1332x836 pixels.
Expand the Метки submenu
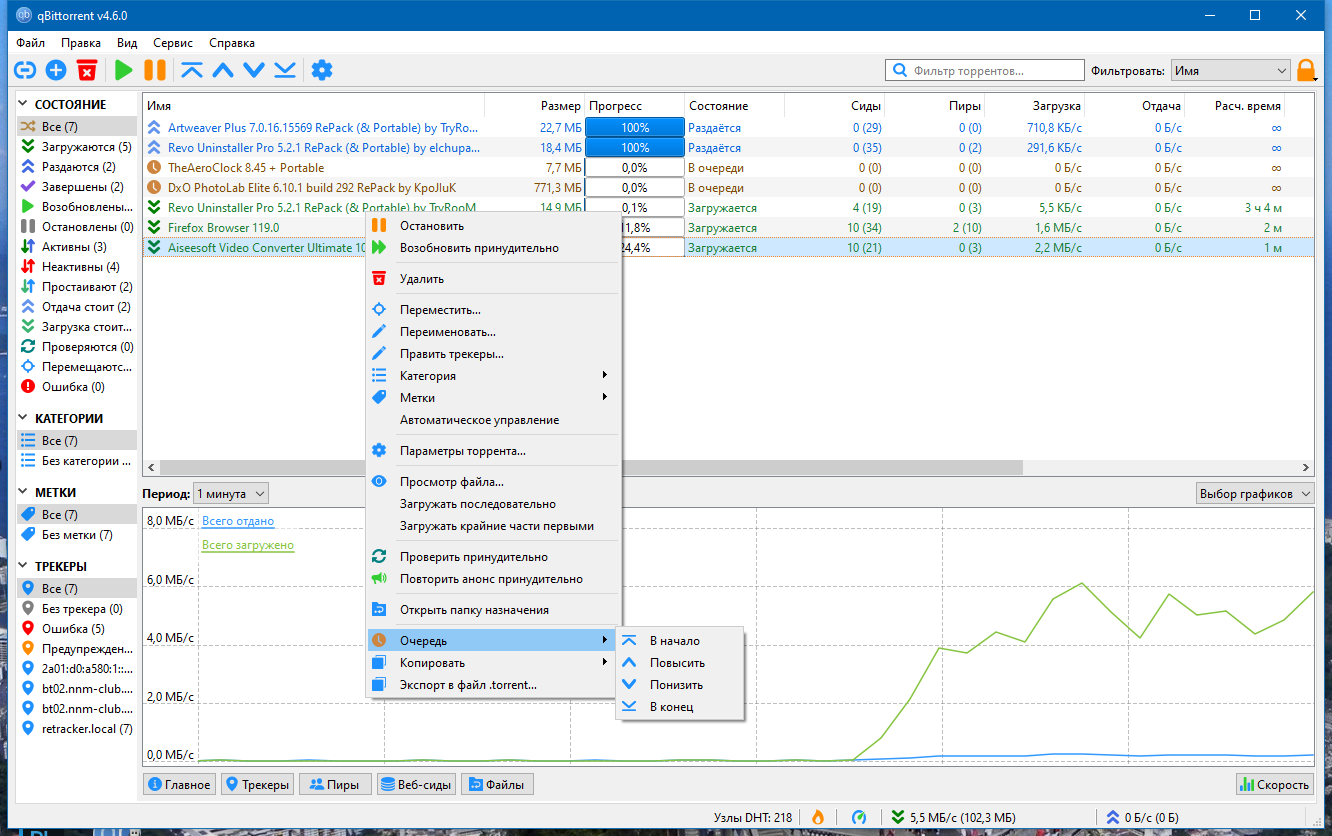(494, 398)
